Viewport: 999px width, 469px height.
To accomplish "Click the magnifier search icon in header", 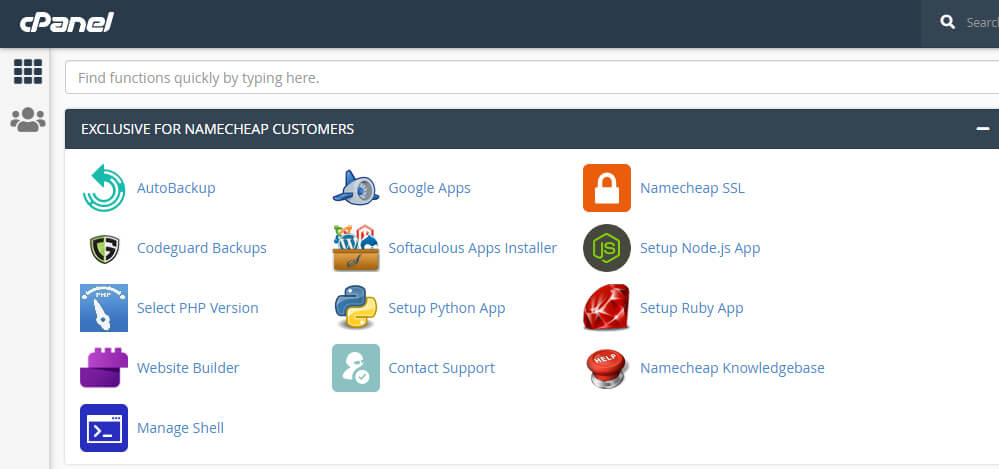I will click(947, 22).
